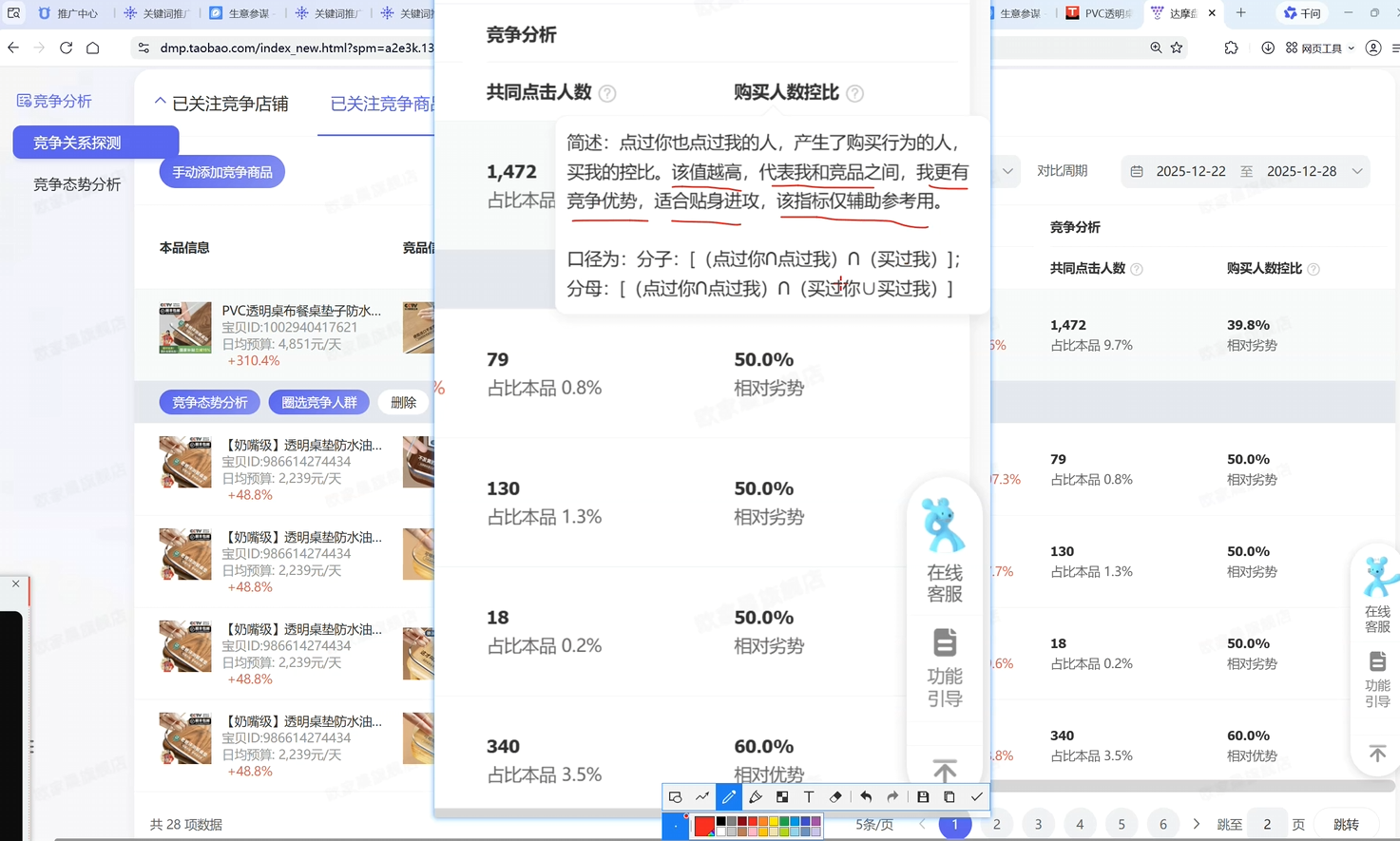Image resolution: width=1400 pixels, height=841 pixels.
Task: Select the text annotation tool
Action: (809, 797)
